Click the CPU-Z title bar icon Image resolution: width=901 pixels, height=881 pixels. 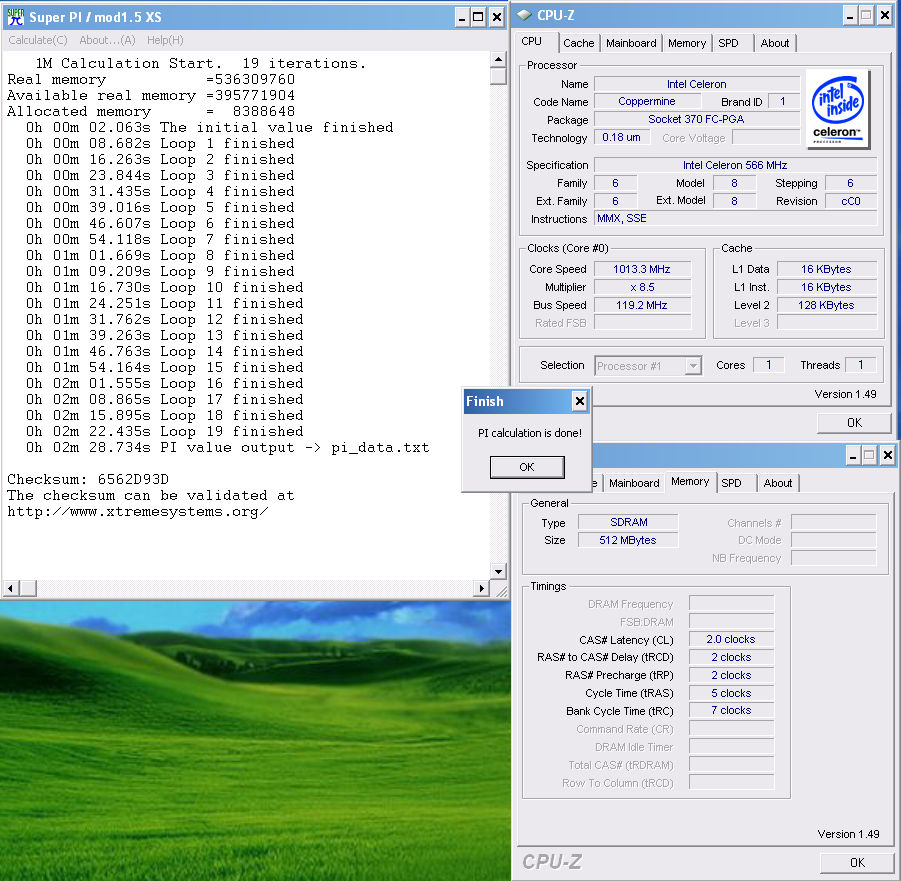point(523,15)
